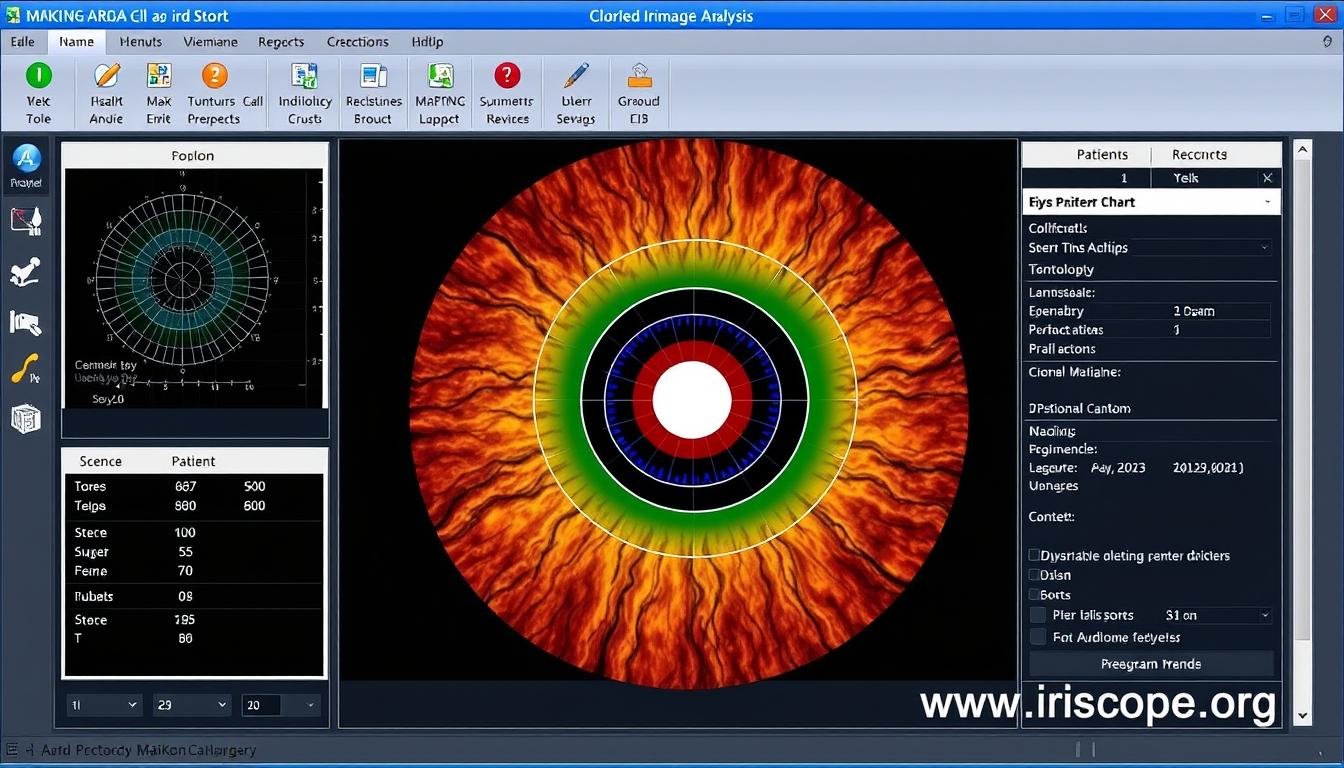Click the Mak Emt icon
This screenshot has width=1344, height=768.
(158, 92)
